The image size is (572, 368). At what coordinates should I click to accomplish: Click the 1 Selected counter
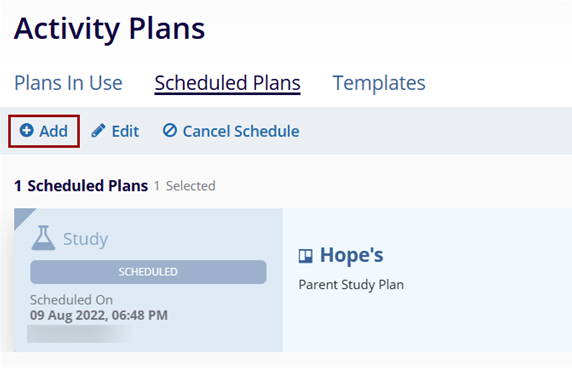coord(185,186)
